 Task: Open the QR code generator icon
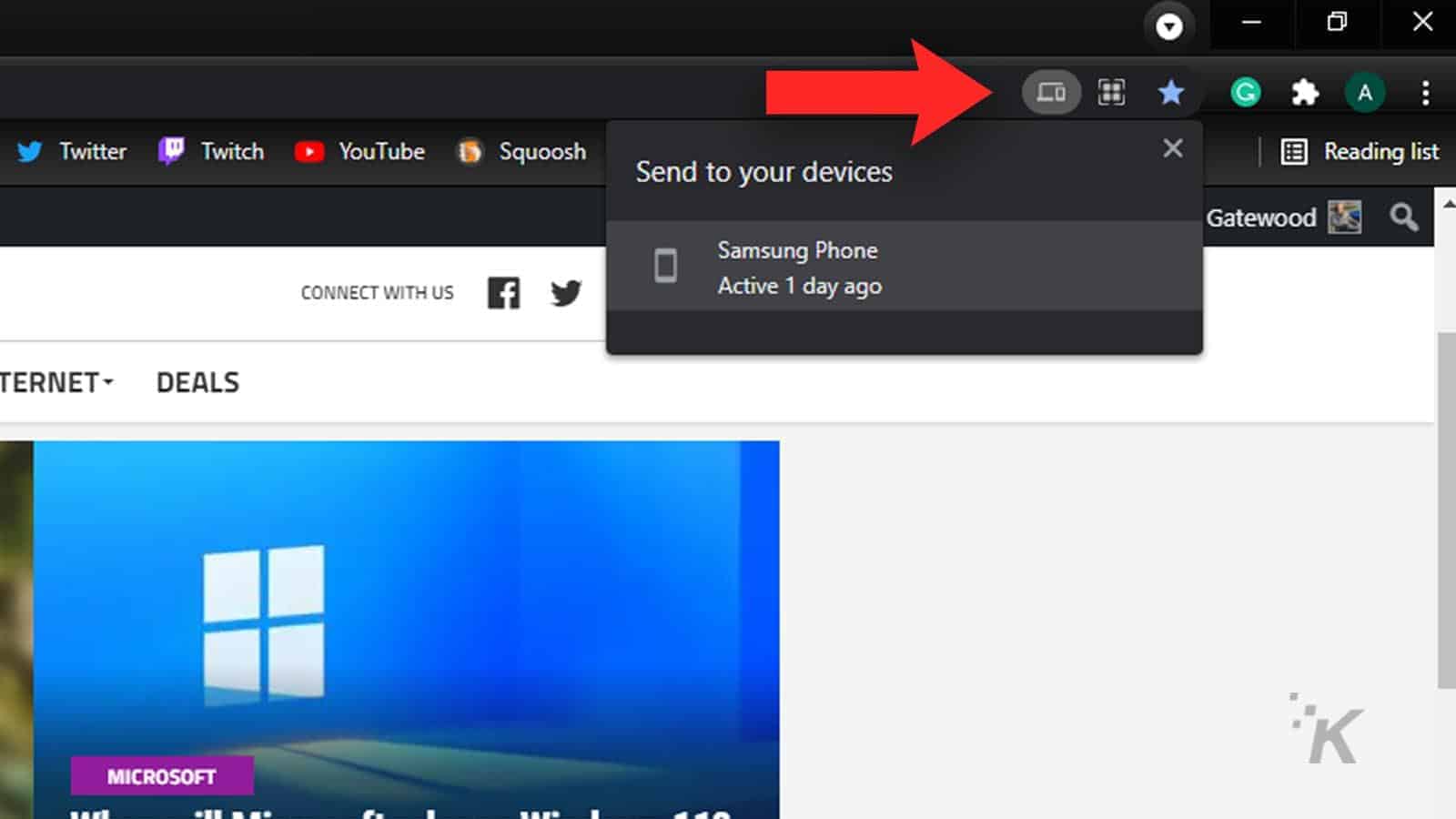click(1111, 92)
